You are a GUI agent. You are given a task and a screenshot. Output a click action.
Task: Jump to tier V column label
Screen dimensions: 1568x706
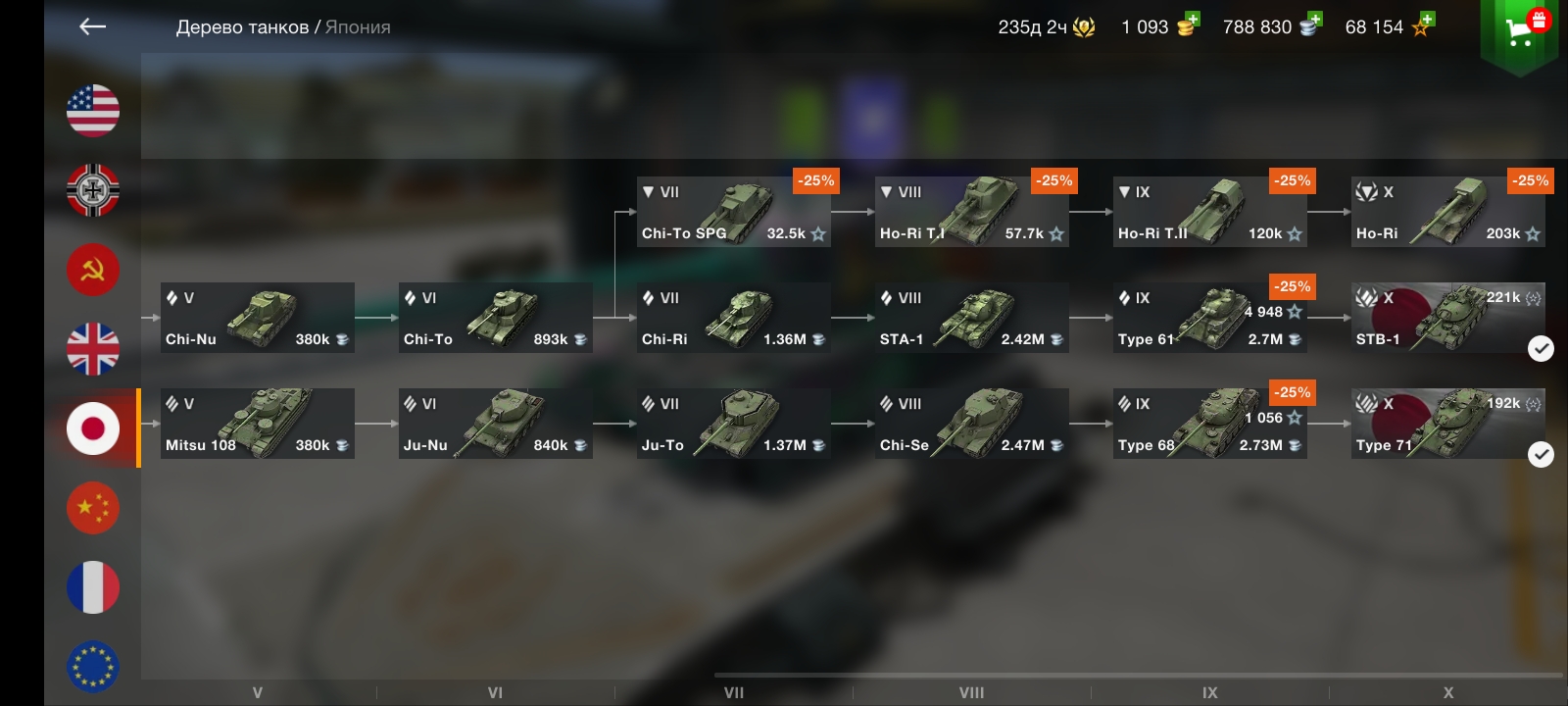(x=258, y=692)
